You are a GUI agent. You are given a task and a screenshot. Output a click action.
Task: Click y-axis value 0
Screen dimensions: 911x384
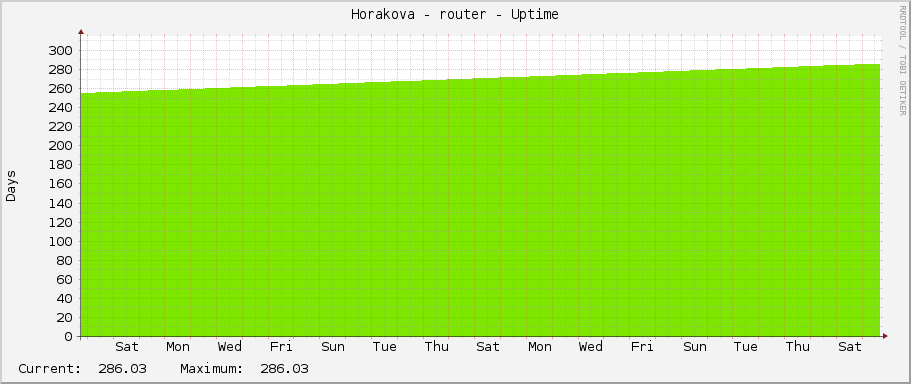[x=69, y=337]
